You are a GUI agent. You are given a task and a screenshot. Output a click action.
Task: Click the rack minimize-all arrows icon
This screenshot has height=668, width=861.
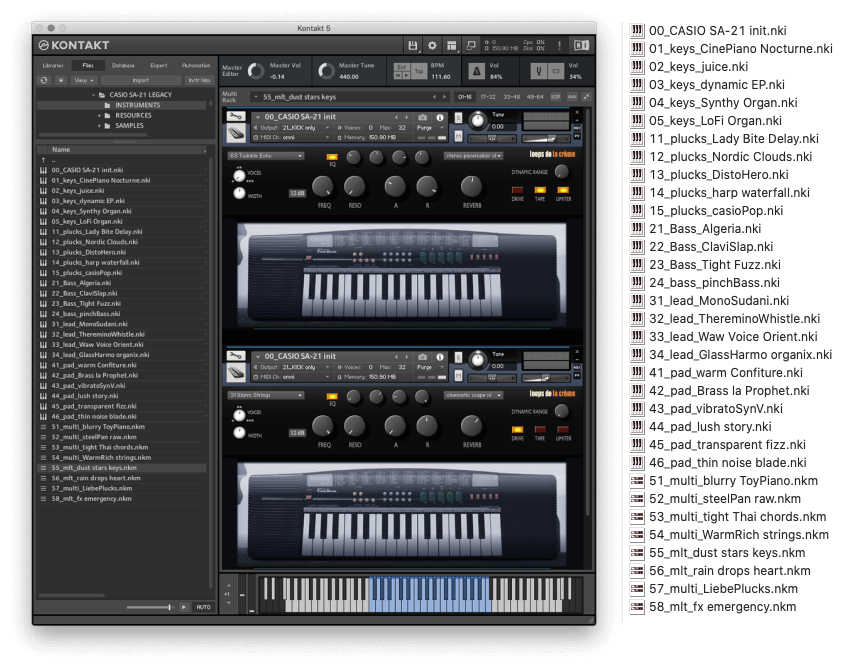point(587,97)
